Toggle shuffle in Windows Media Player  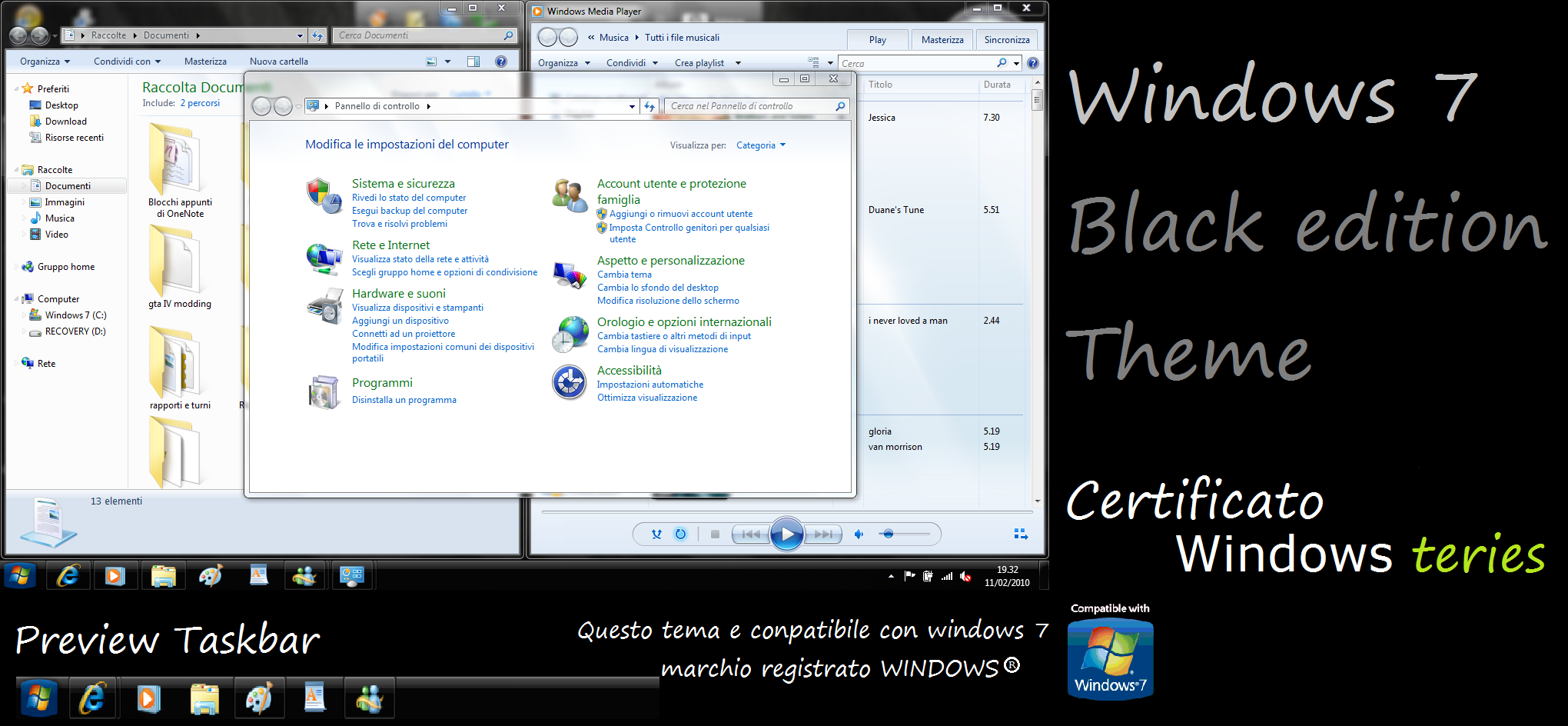[656, 534]
